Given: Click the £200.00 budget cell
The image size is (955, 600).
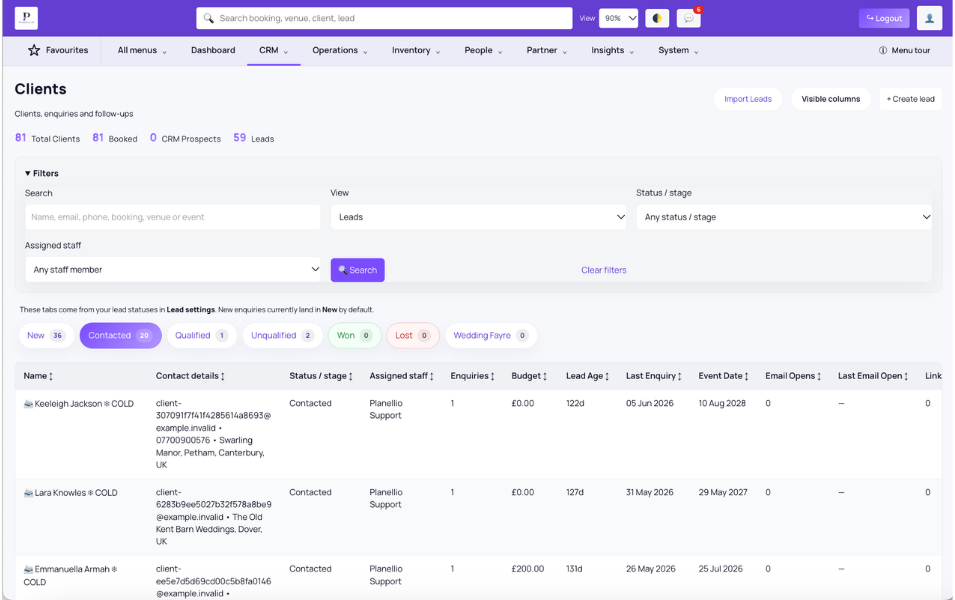Looking at the screenshot, I should 527,569.
